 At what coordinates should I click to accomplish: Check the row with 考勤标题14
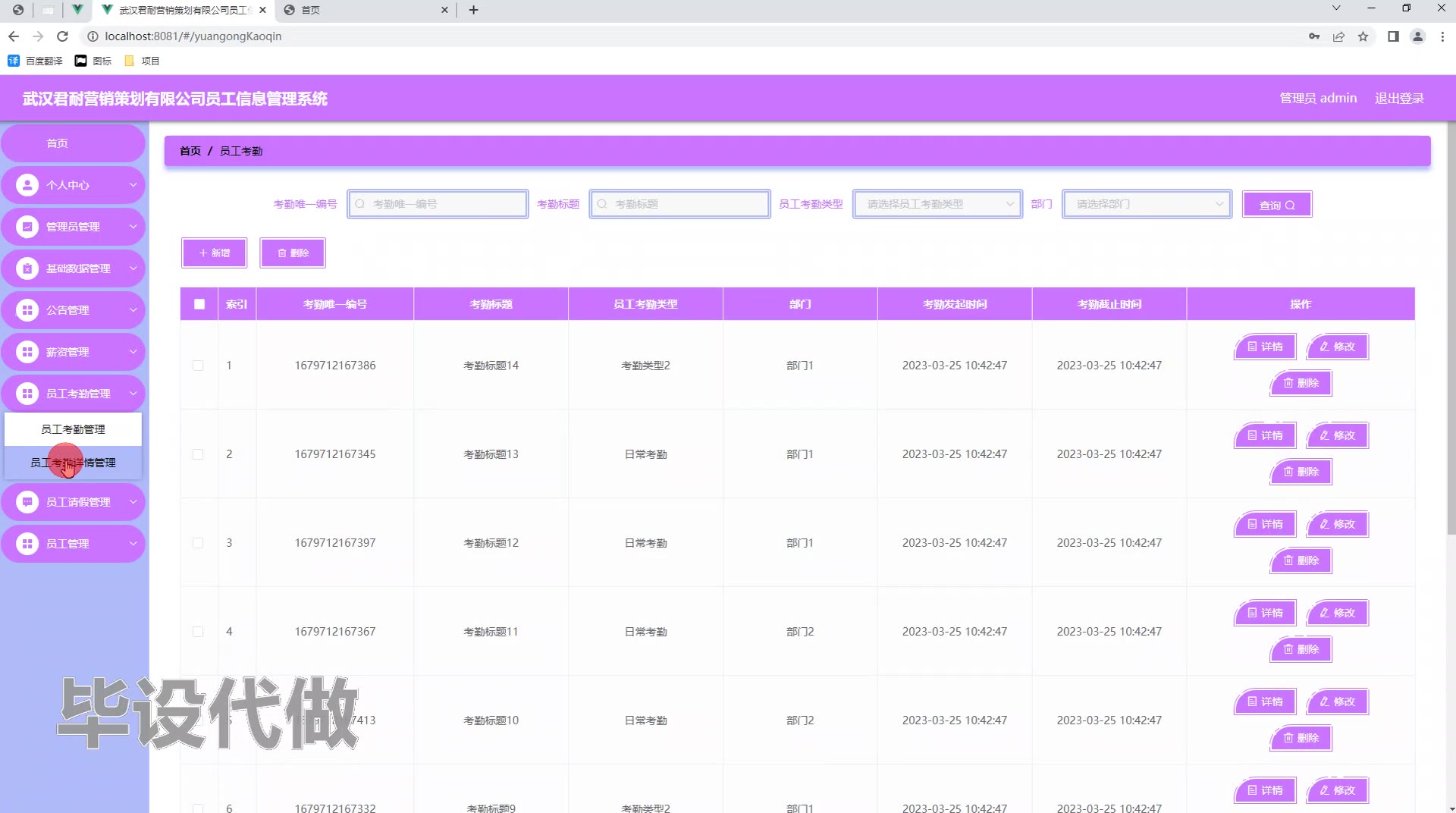click(198, 366)
